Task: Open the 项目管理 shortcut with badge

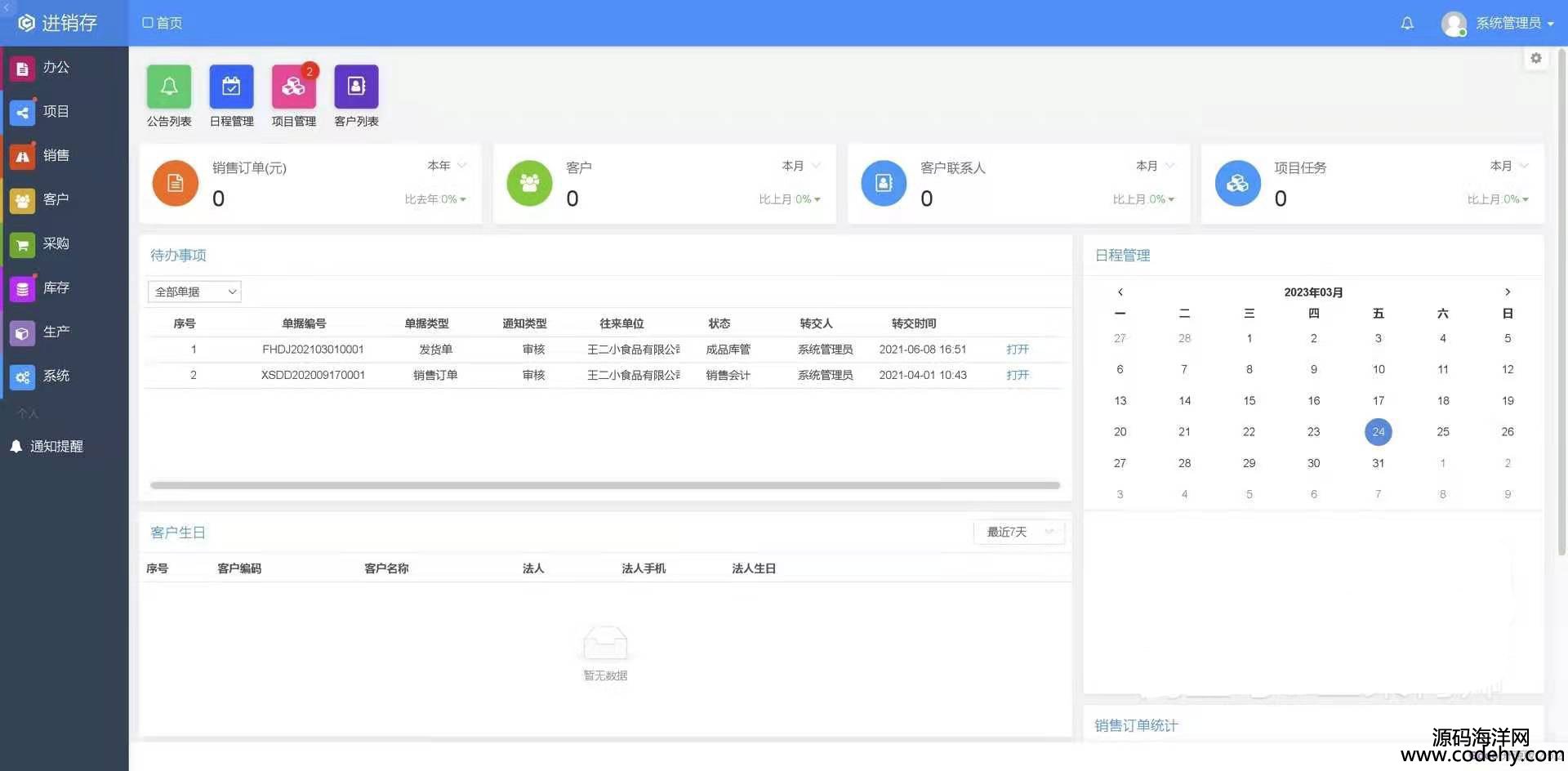Action: (293, 87)
